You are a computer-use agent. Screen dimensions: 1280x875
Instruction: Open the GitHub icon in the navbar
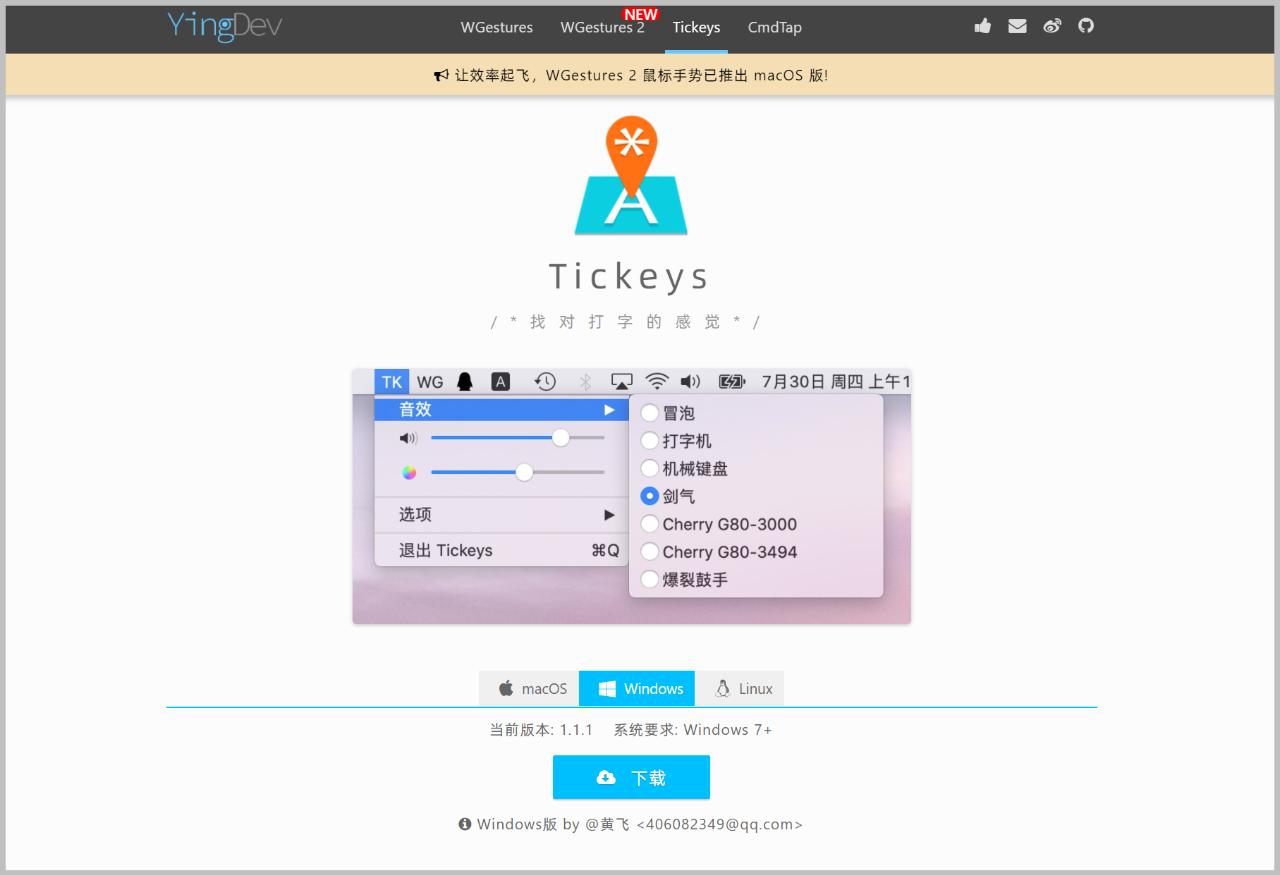tap(1085, 26)
